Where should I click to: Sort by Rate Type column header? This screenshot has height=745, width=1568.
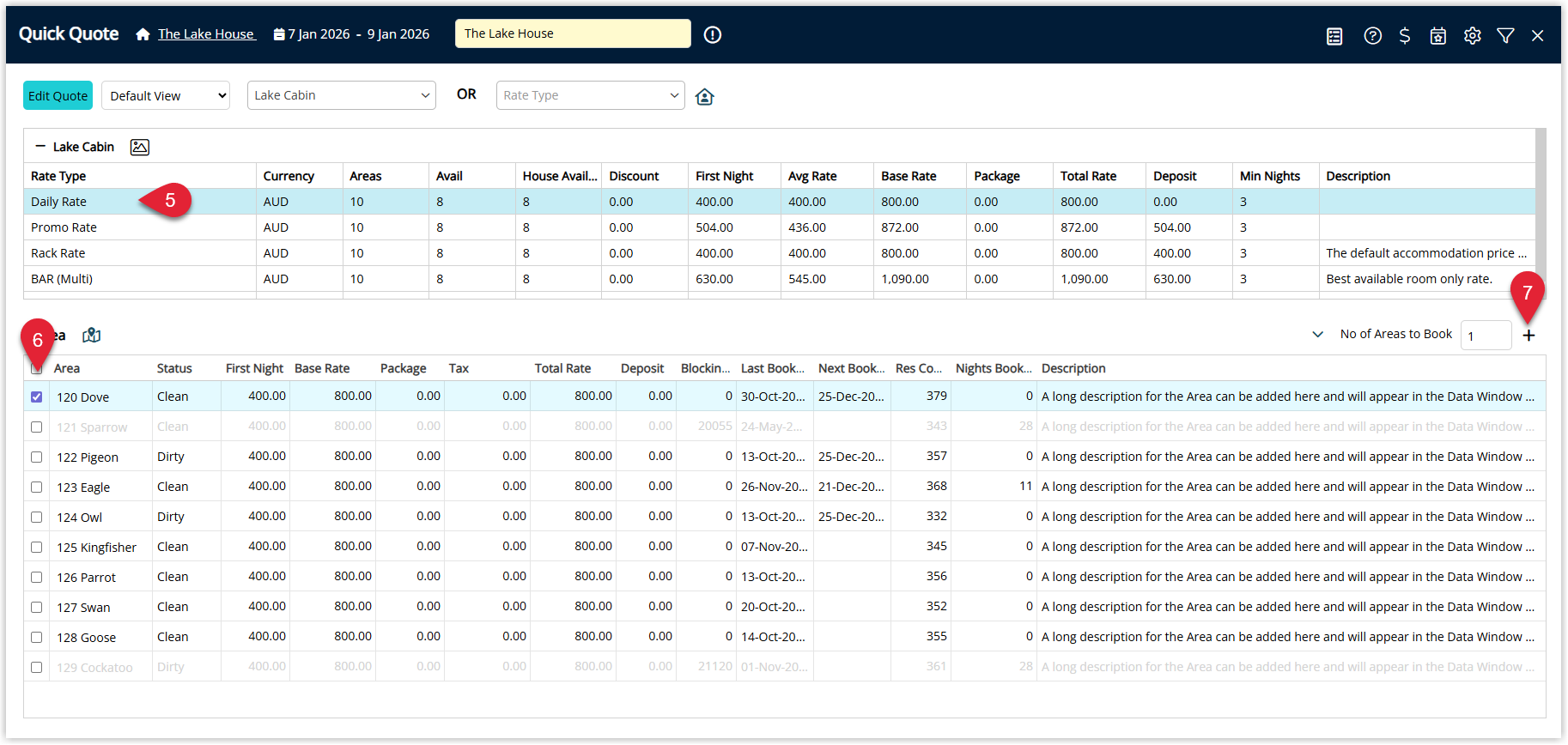[58, 176]
